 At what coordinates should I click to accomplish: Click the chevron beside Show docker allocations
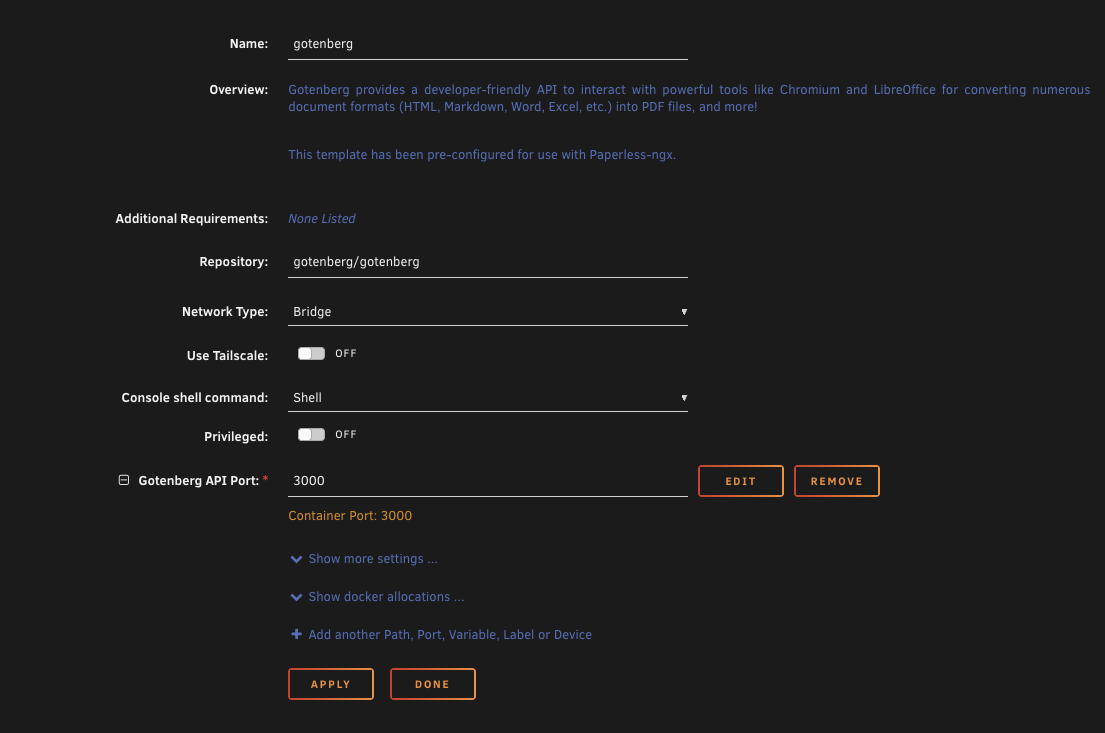[x=296, y=597]
